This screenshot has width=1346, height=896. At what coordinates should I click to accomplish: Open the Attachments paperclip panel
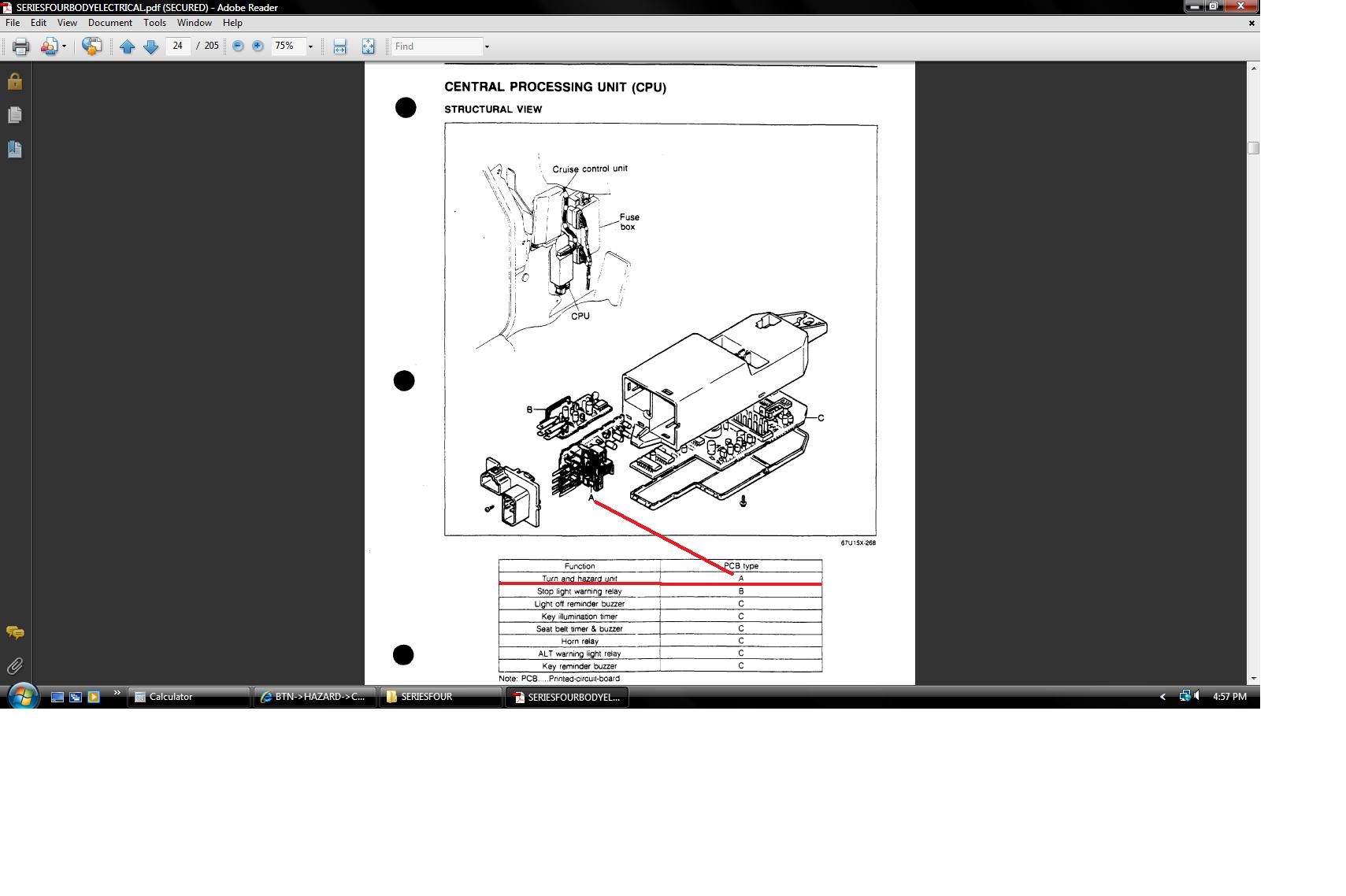point(15,666)
